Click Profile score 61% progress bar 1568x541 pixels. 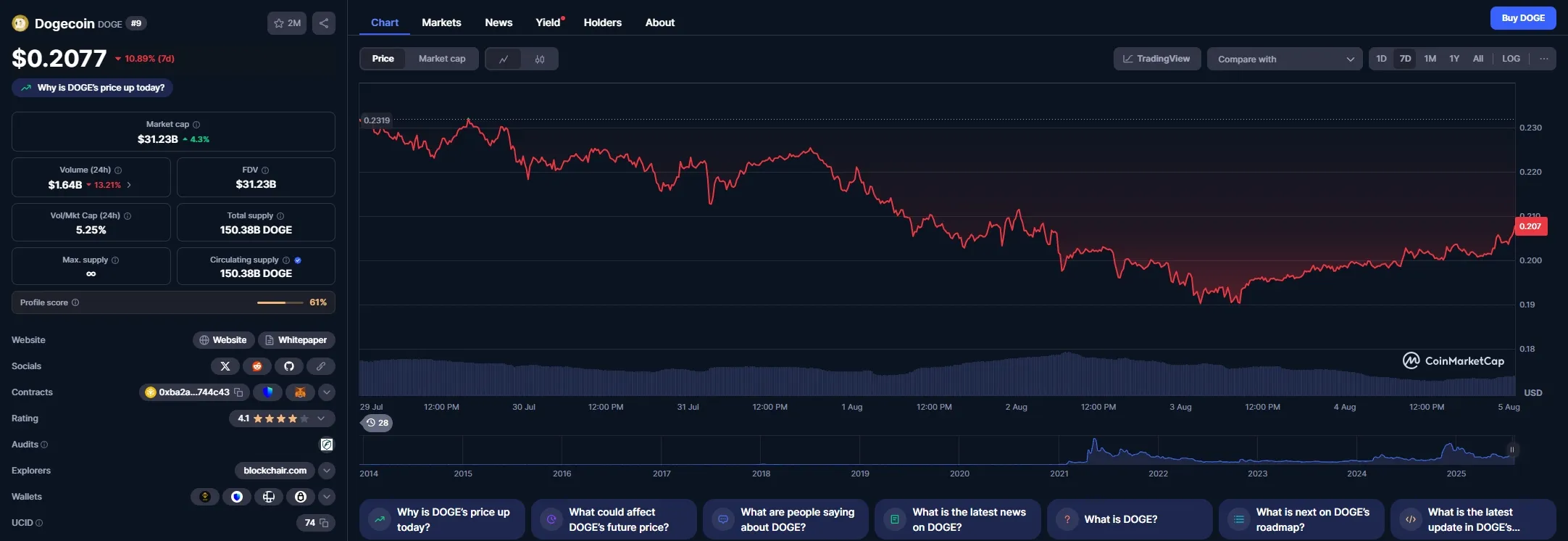[x=280, y=302]
